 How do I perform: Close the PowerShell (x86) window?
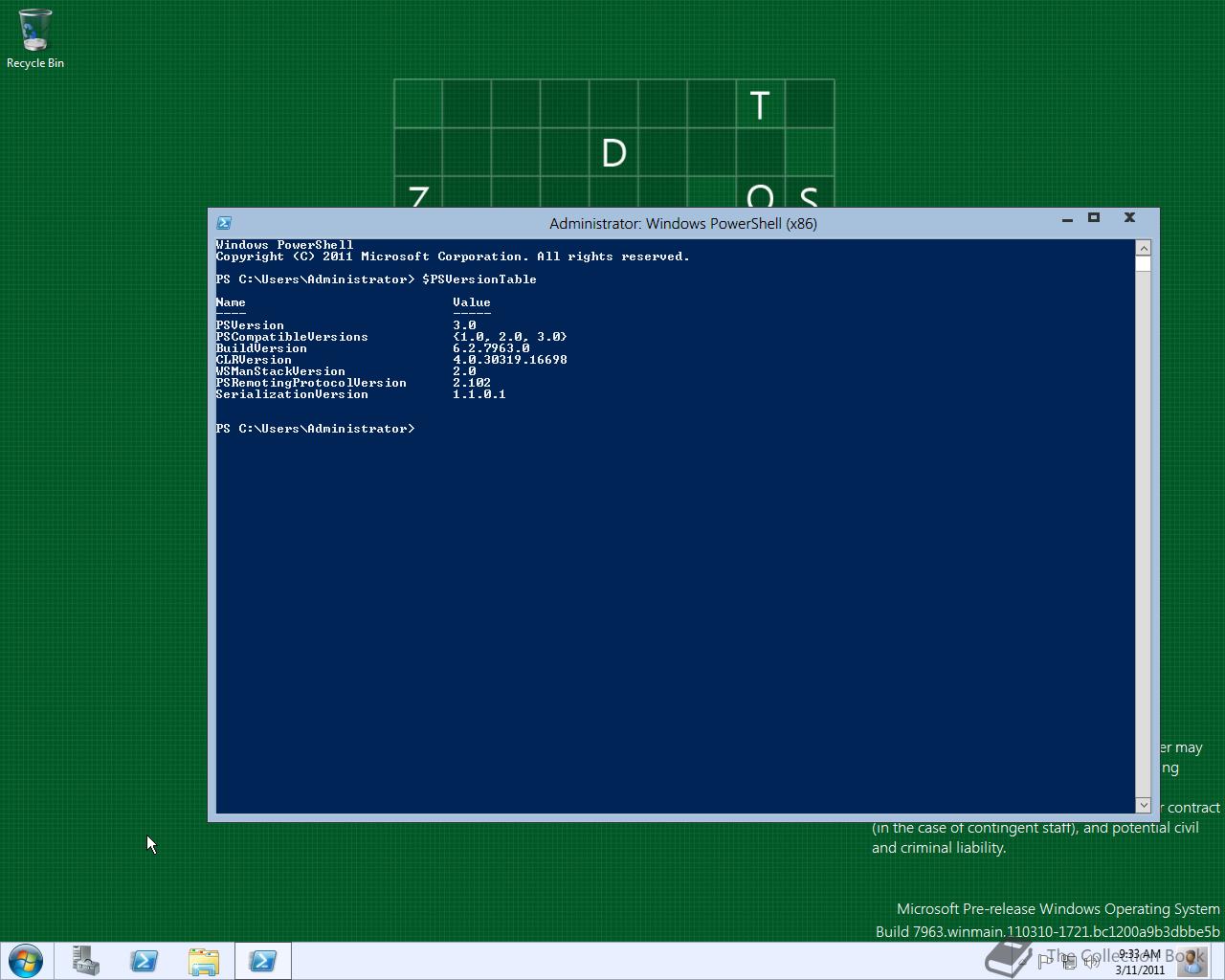tap(1129, 218)
